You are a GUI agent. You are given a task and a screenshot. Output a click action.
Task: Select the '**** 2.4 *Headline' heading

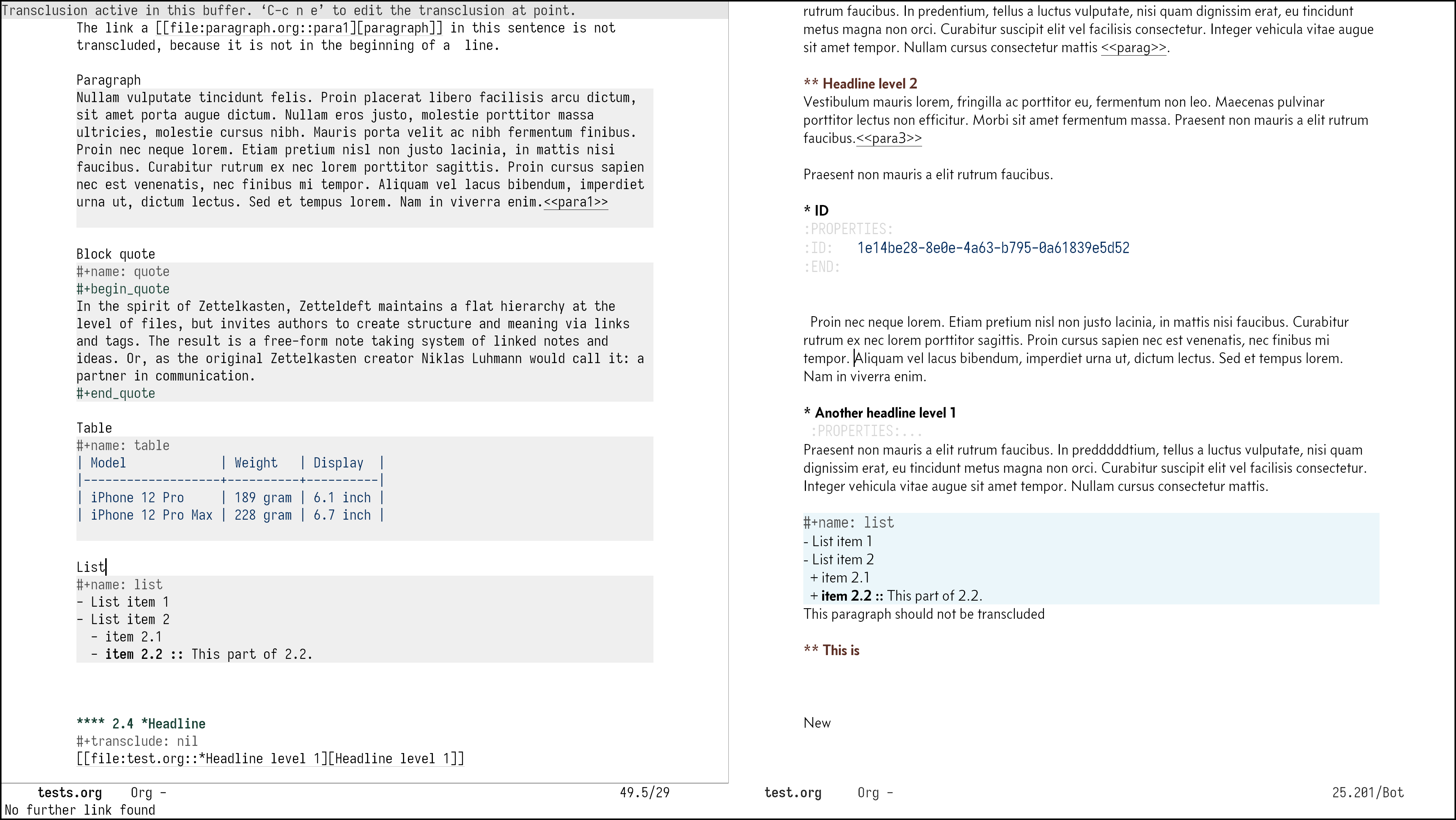141,724
